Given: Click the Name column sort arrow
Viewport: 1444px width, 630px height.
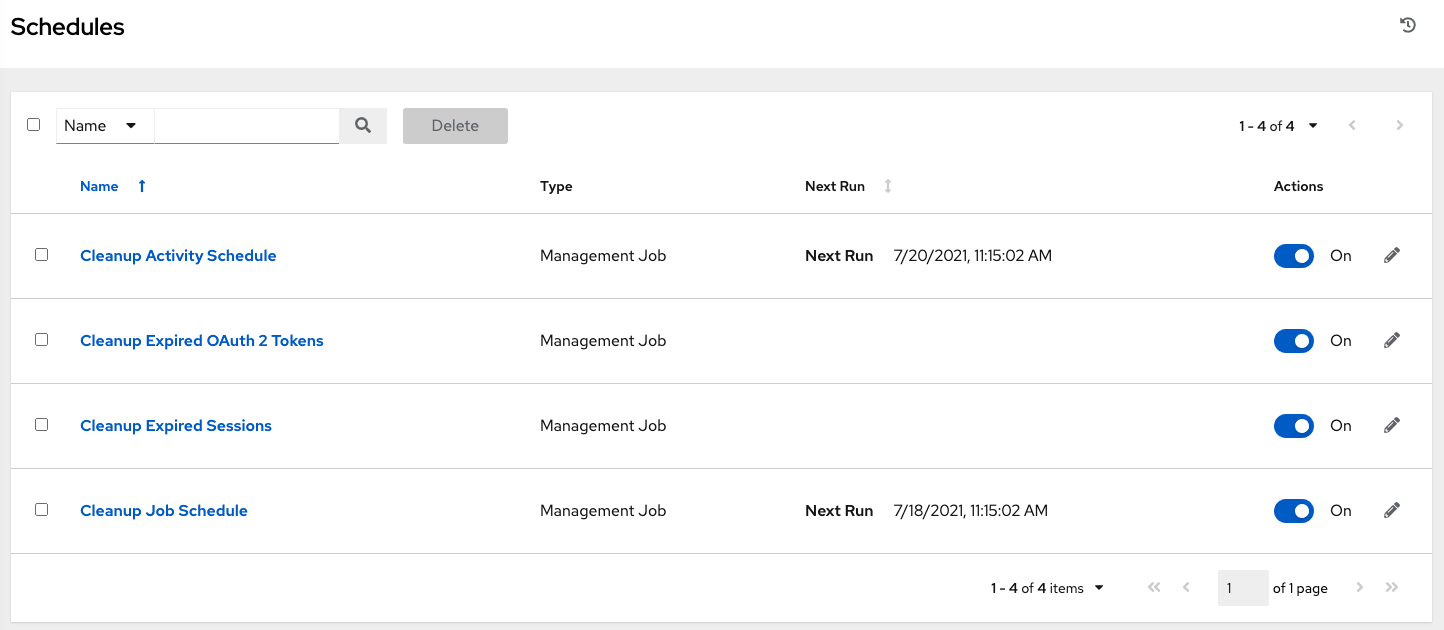Looking at the screenshot, I should [x=140, y=186].
